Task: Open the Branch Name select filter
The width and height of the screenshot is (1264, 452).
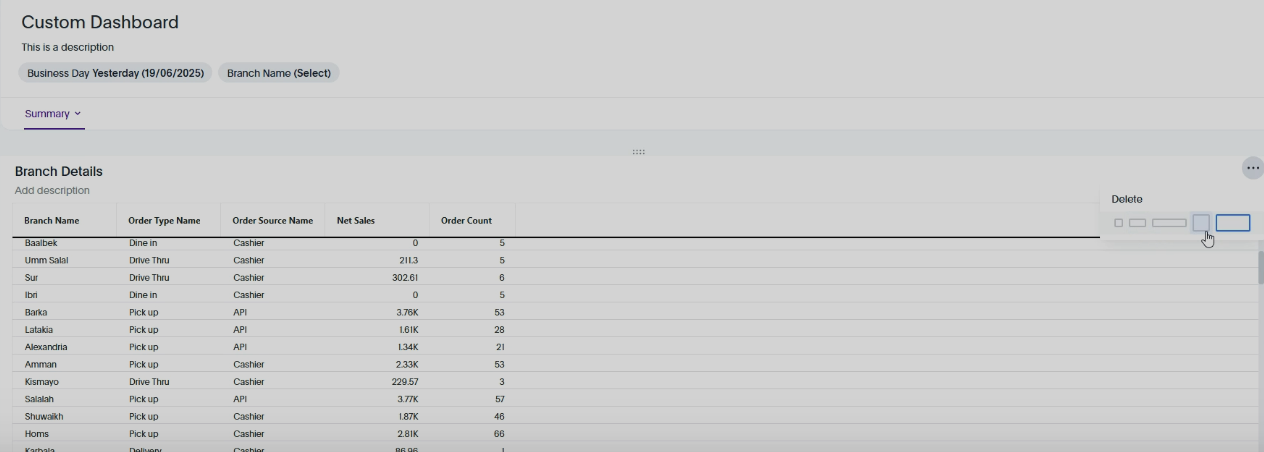Action: 278,73
